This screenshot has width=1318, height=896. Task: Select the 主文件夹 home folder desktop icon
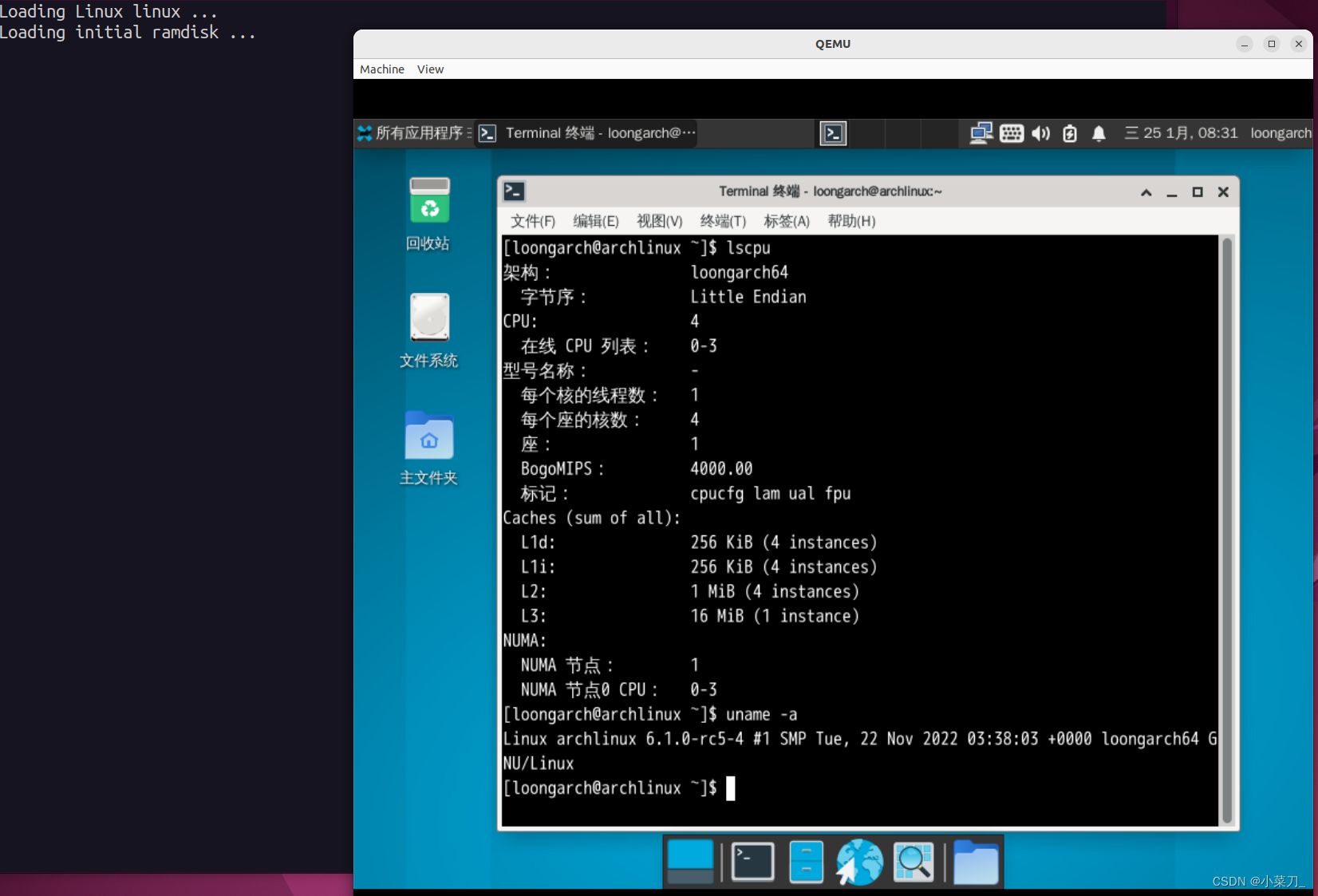429,448
